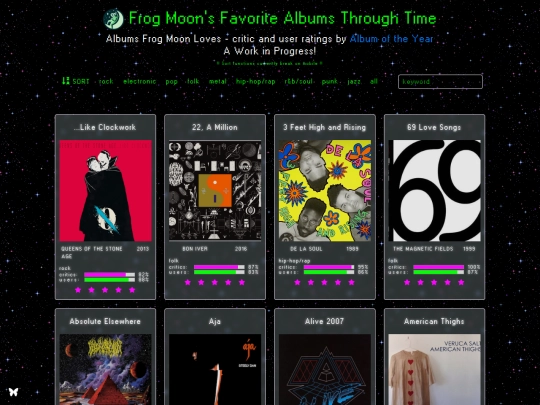Viewport: 540px width, 405px height.
Task: Click the SORT arrows icon
Action: click(65, 81)
